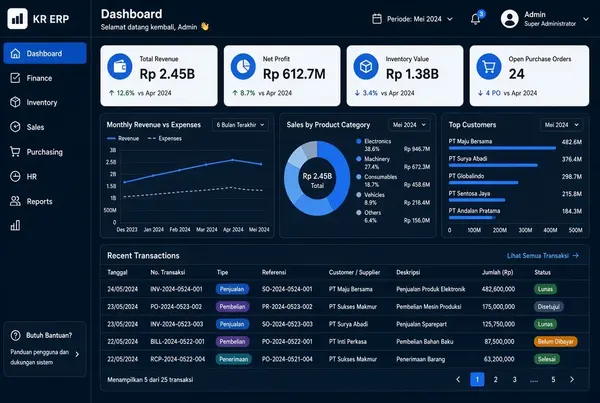Image resolution: width=600 pixels, height=403 pixels.
Task: Click the unlabeled bar chart sidebar icon
Action: tap(15, 225)
